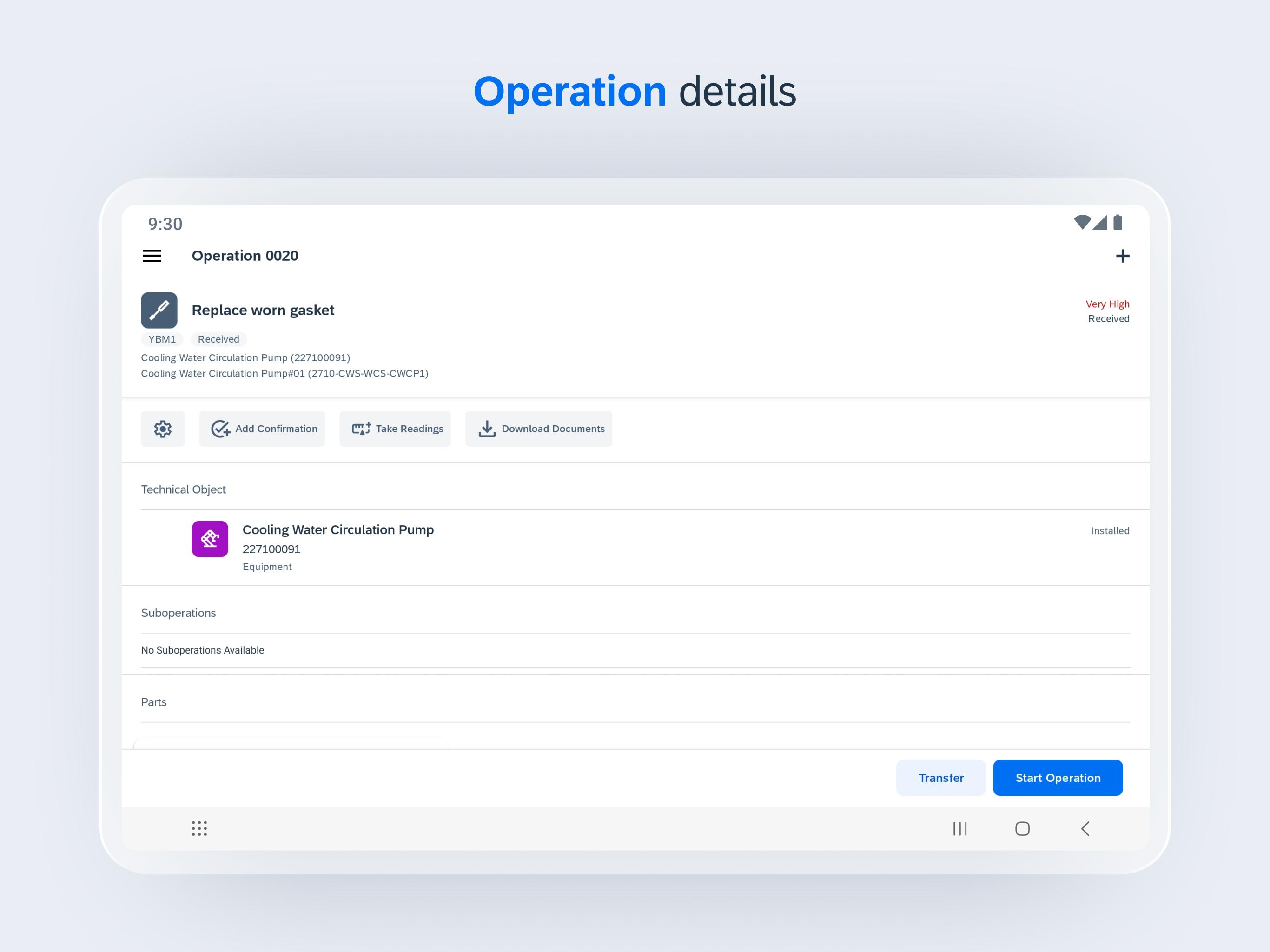Tap the plus add icon
This screenshot has width=1270, height=952.
pyautogui.click(x=1122, y=256)
